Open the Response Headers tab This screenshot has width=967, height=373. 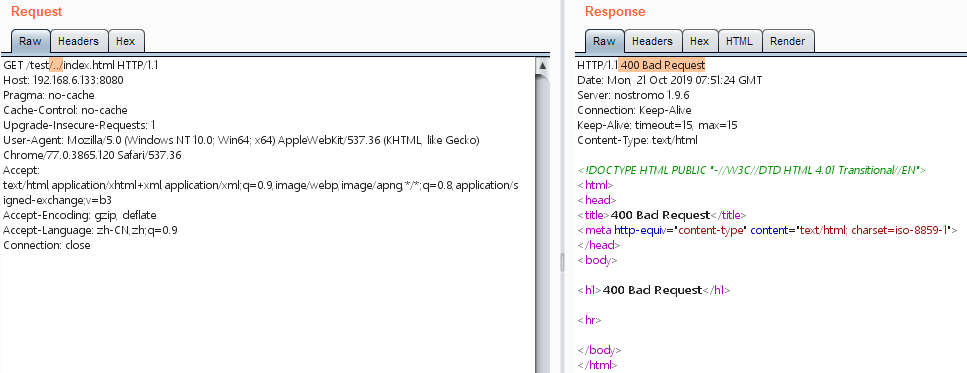coord(652,41)
